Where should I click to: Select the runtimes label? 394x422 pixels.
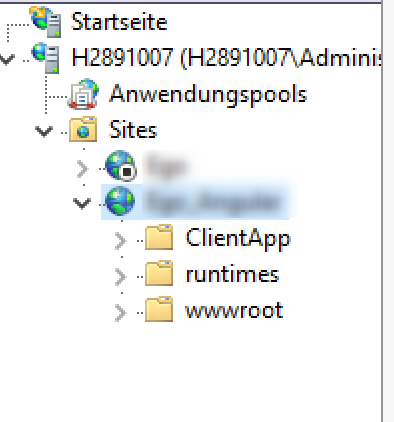click(x=232, y=274)
